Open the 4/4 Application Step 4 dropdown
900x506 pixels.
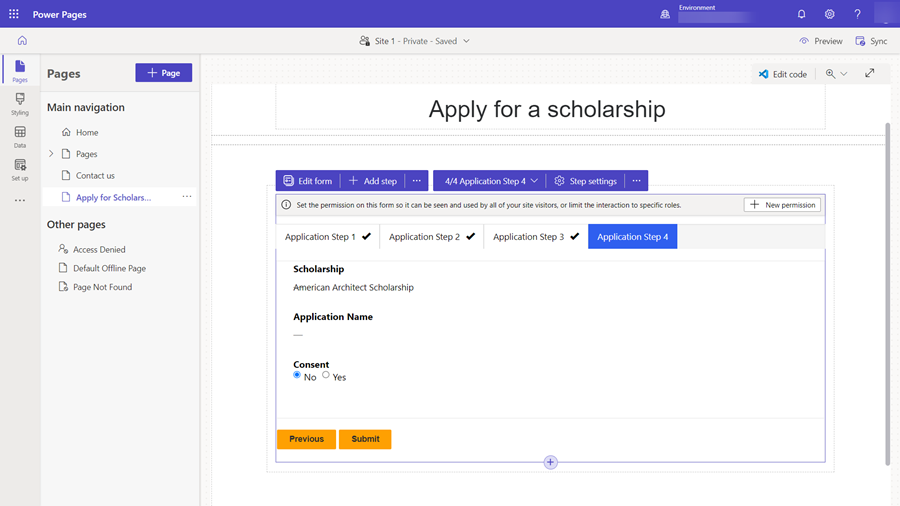tap(491, 181)
